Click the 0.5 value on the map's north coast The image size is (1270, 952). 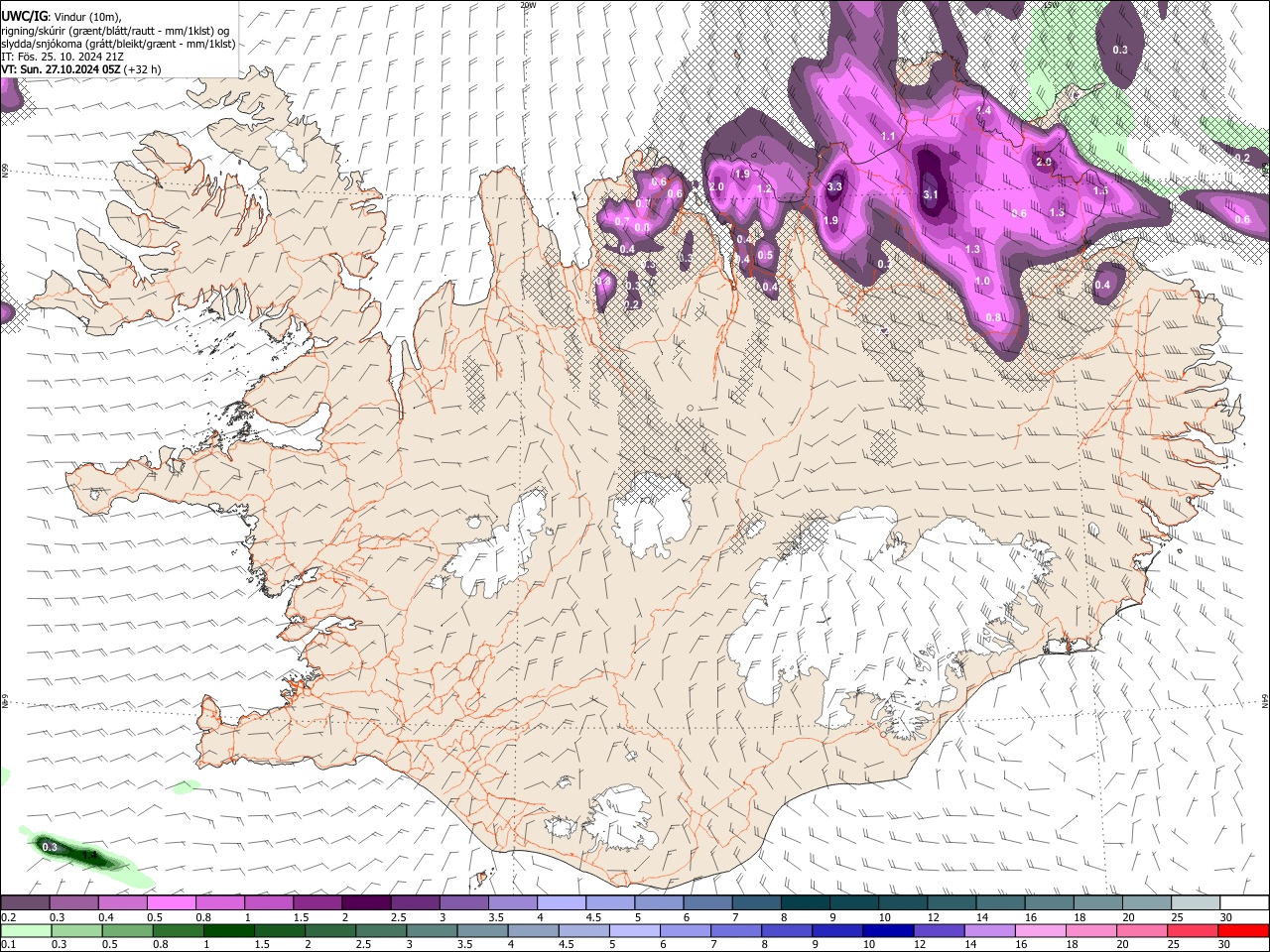(765, 255)
